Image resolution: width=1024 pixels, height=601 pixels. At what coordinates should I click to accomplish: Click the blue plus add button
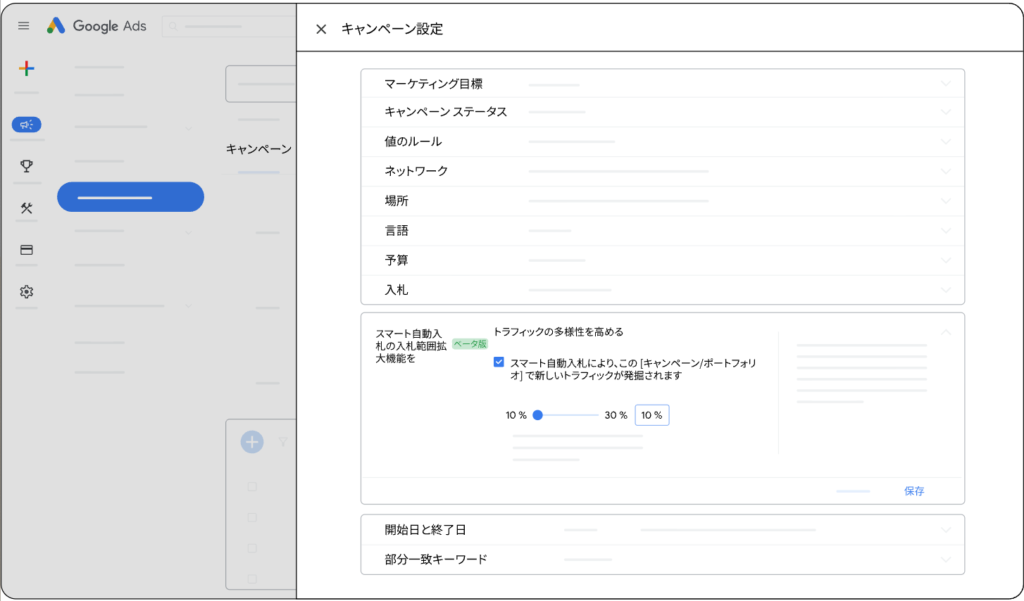tap(252, 441)
